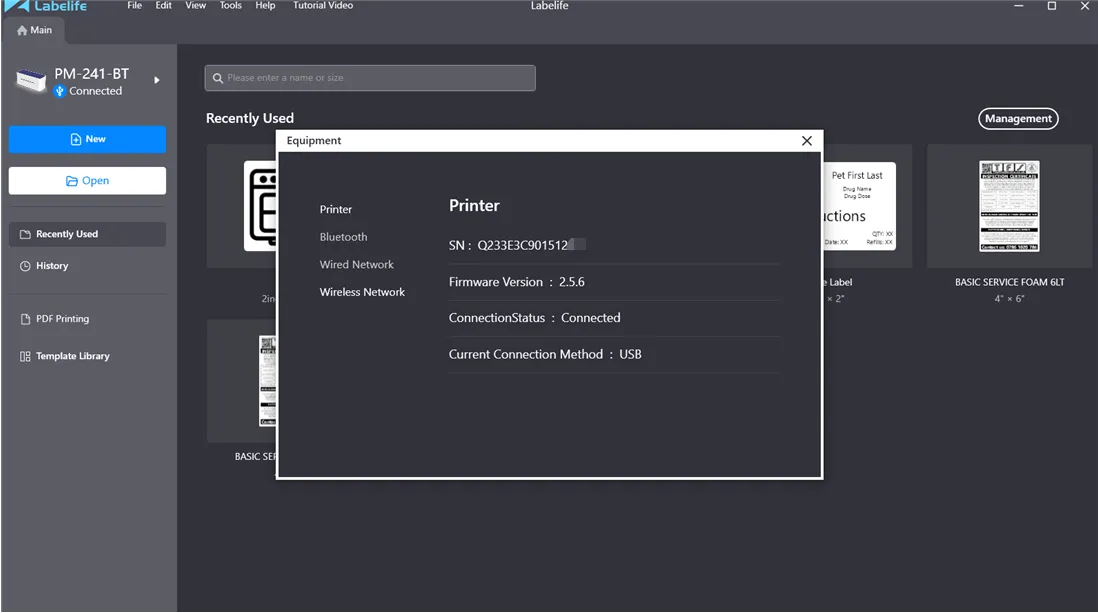Click the History clock icon
The width and height of the screenshot is (1098, 613).
pos(25,266)
